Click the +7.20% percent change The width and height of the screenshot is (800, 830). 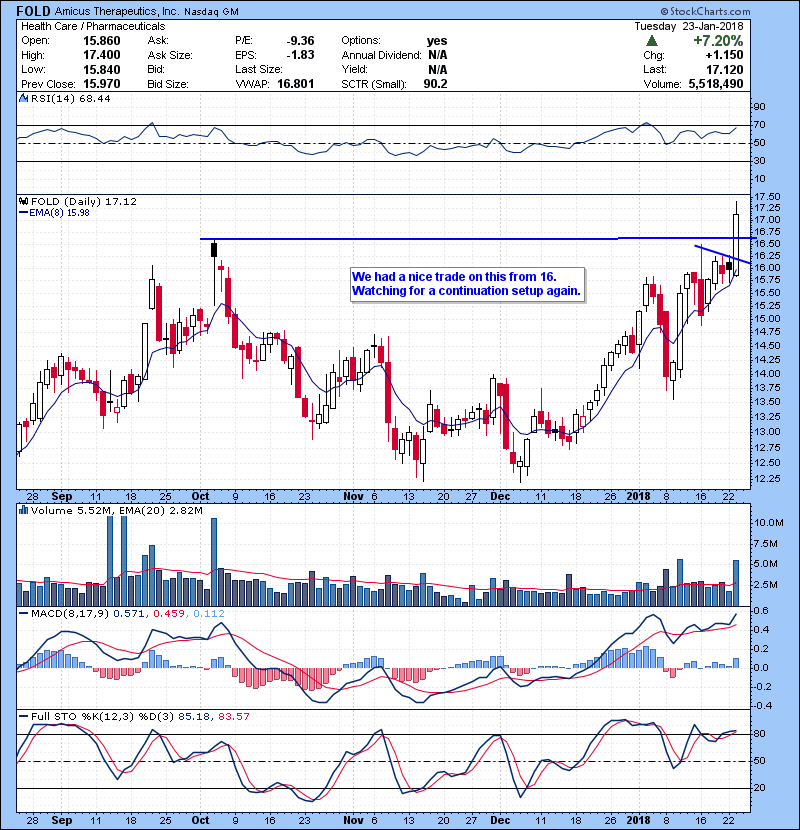click(718, 41)
